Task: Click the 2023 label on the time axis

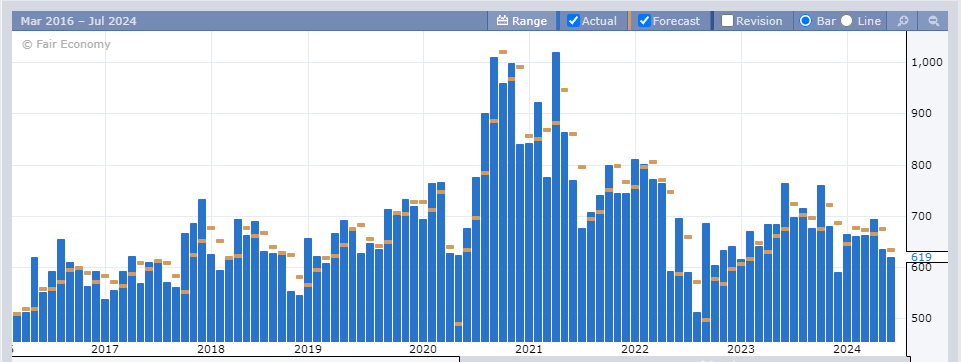Action: (740, 349)
